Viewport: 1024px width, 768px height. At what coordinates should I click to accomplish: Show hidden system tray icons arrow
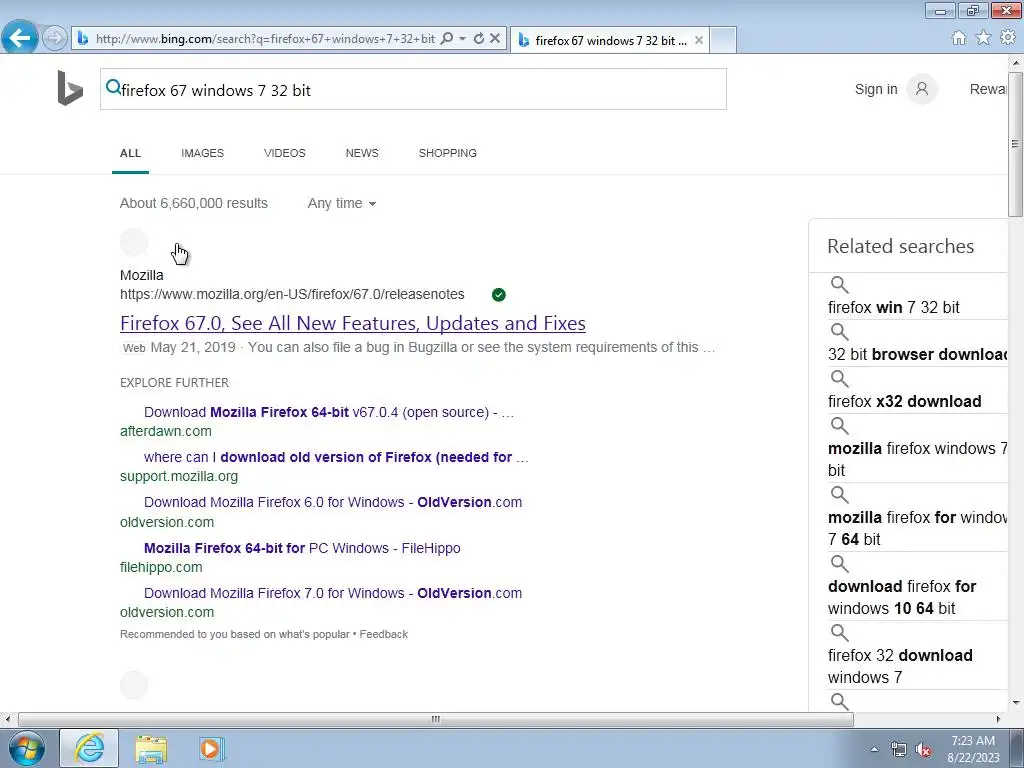874,749
